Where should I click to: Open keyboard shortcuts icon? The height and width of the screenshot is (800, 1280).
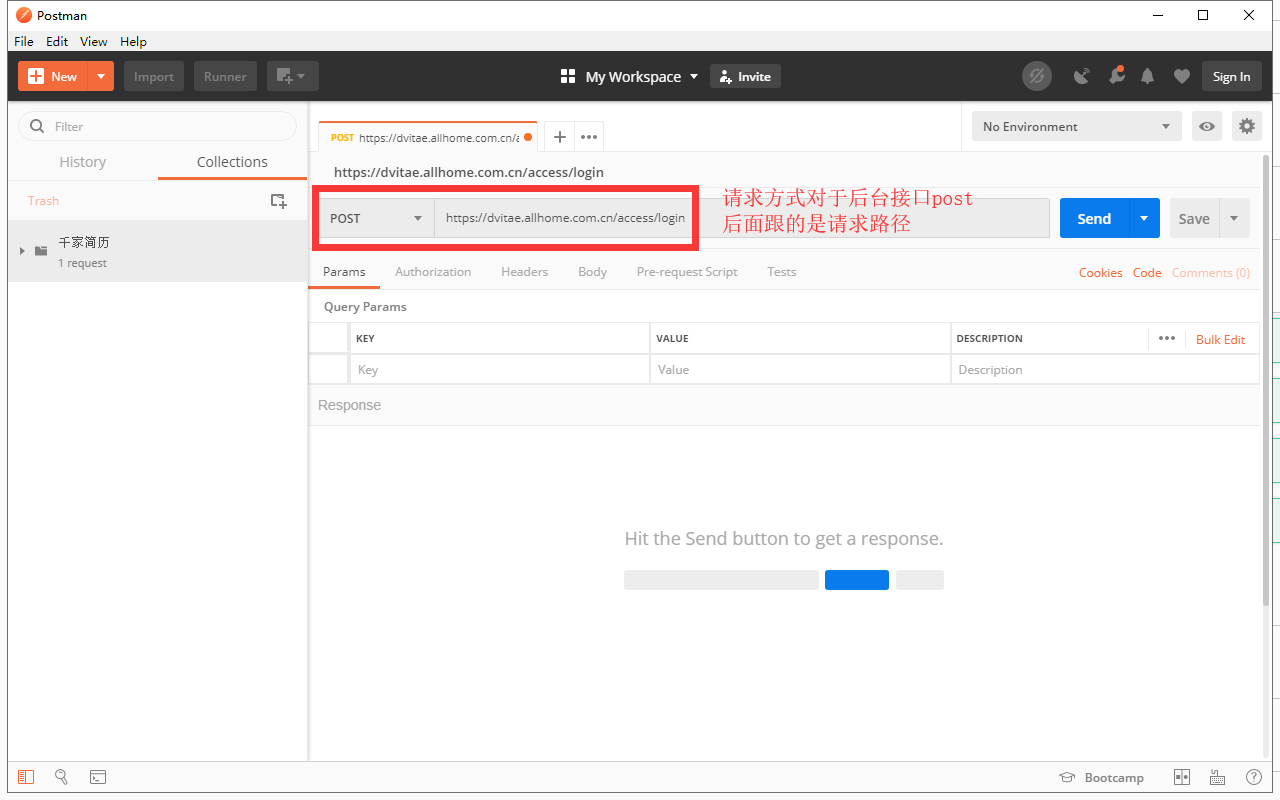pyautogui.click(x=1217, y=777)
